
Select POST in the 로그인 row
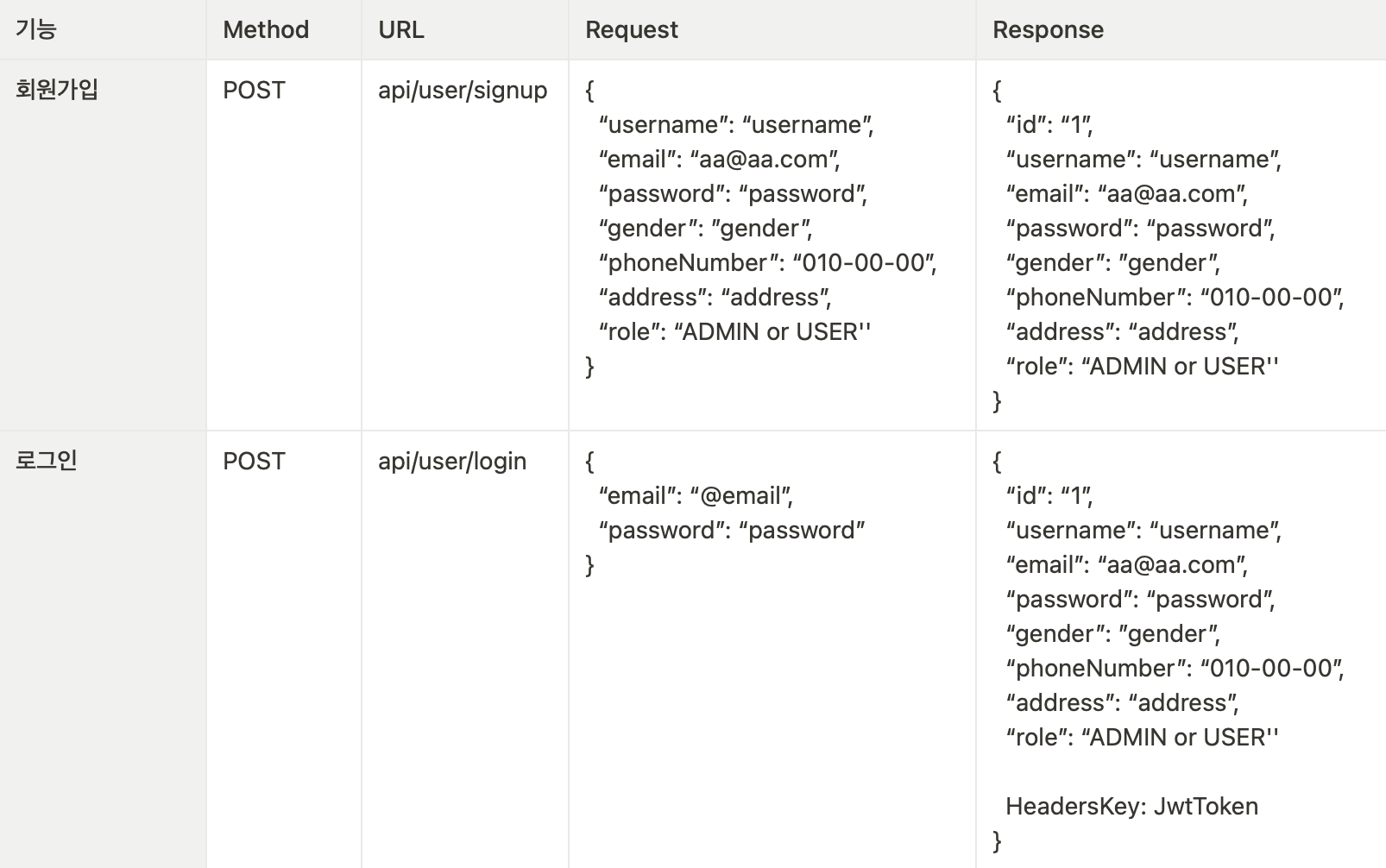[x=254, y=461]
